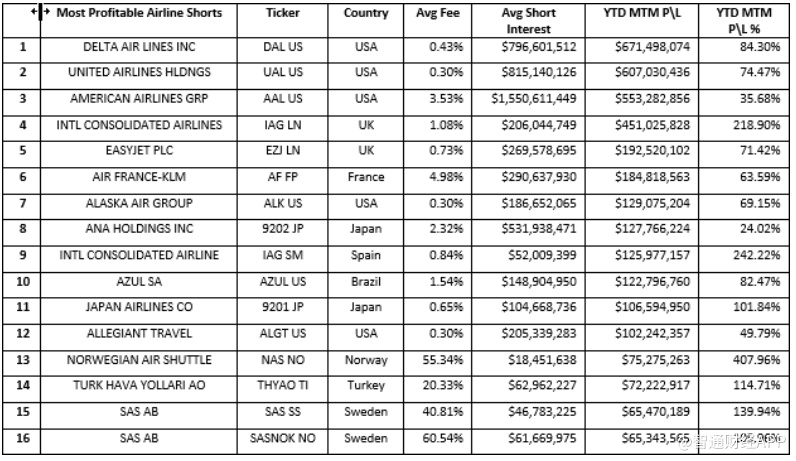The height and width of the screenshot is (461, 796).
Task: Select the SASNOK NO ticker cell
Action: tap(283, 438)
